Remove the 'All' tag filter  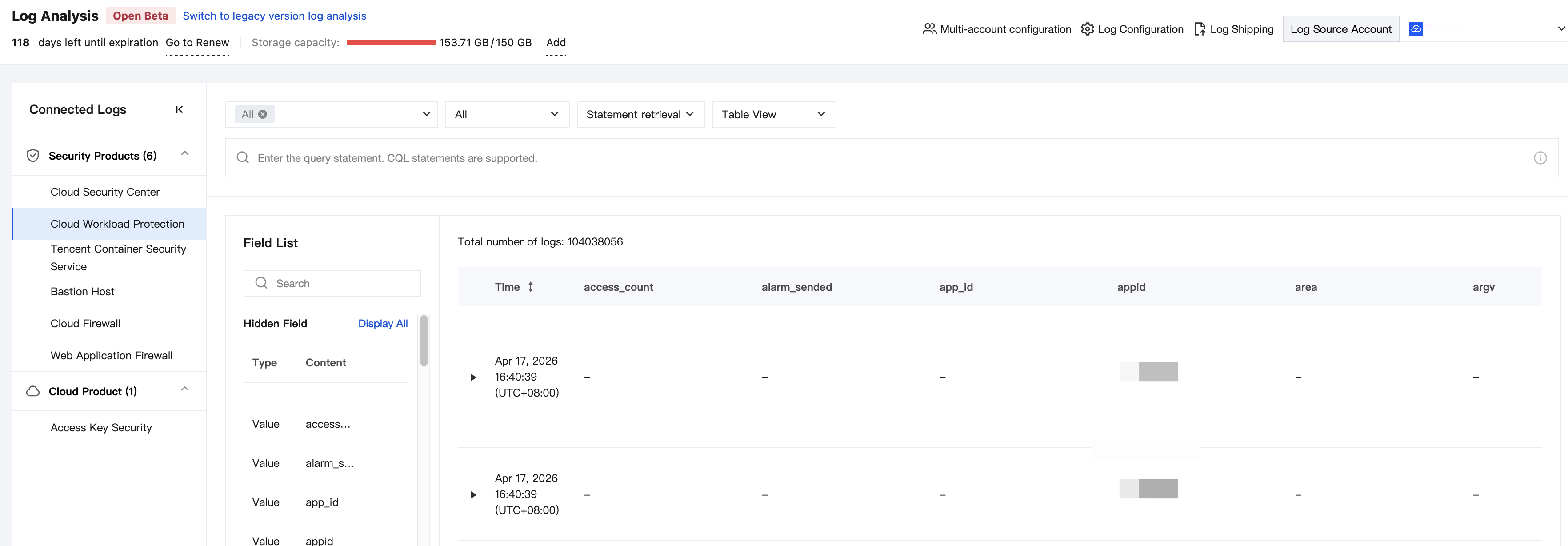tap(263, 114)
